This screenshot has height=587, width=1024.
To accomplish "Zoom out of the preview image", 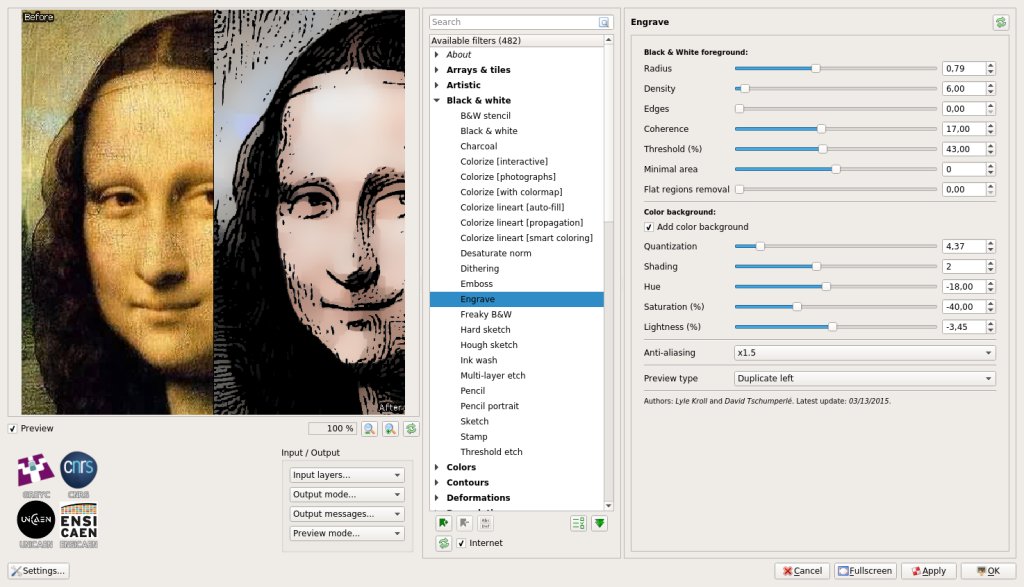I will (x=367, y=429).
